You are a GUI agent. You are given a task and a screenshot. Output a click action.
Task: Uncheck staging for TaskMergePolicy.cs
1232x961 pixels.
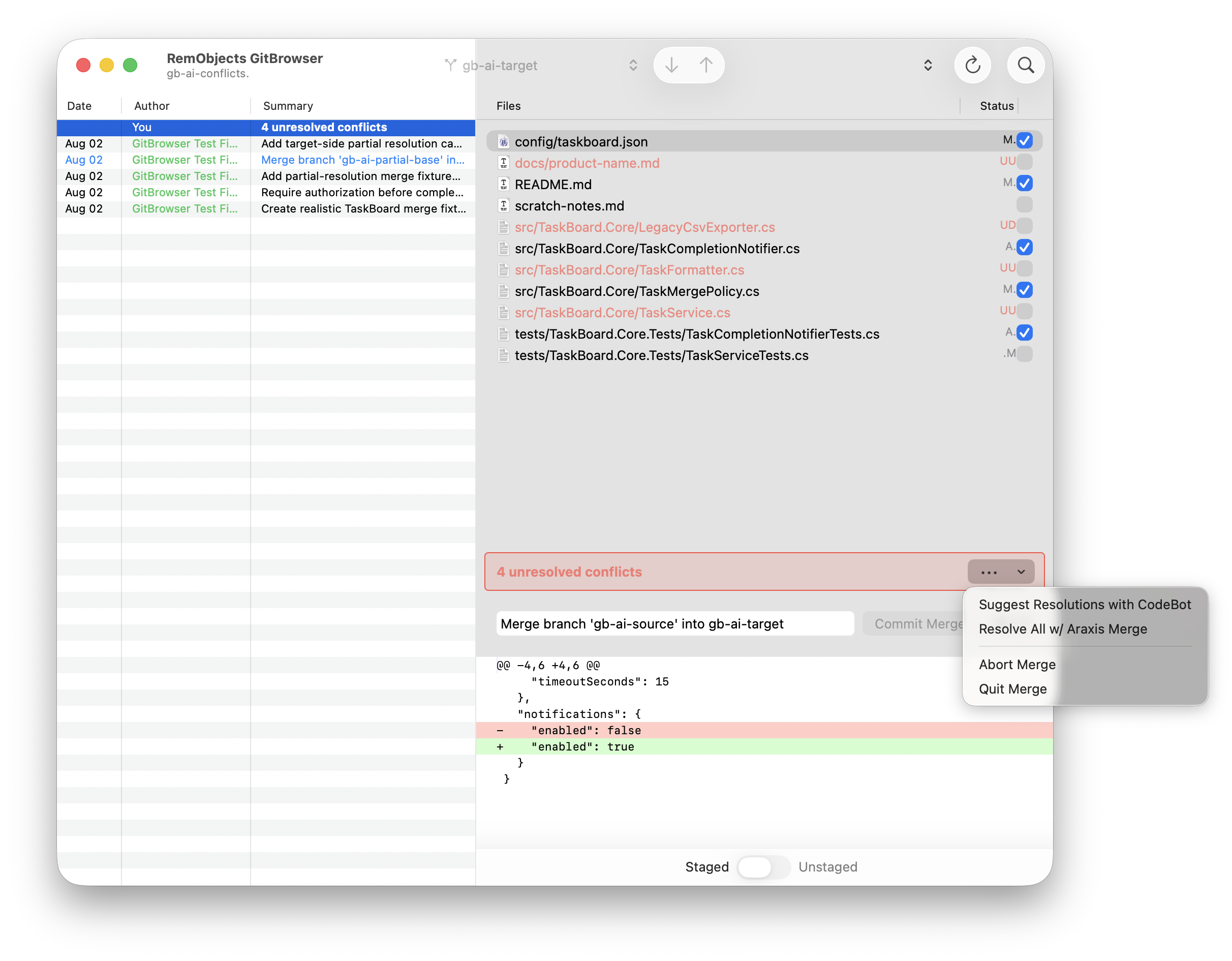coord(1025,289)
